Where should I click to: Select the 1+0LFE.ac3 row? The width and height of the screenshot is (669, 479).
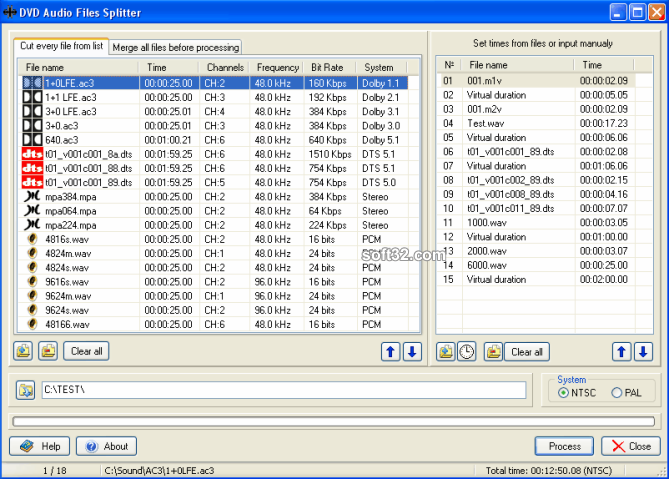click(x=215, y=83)
